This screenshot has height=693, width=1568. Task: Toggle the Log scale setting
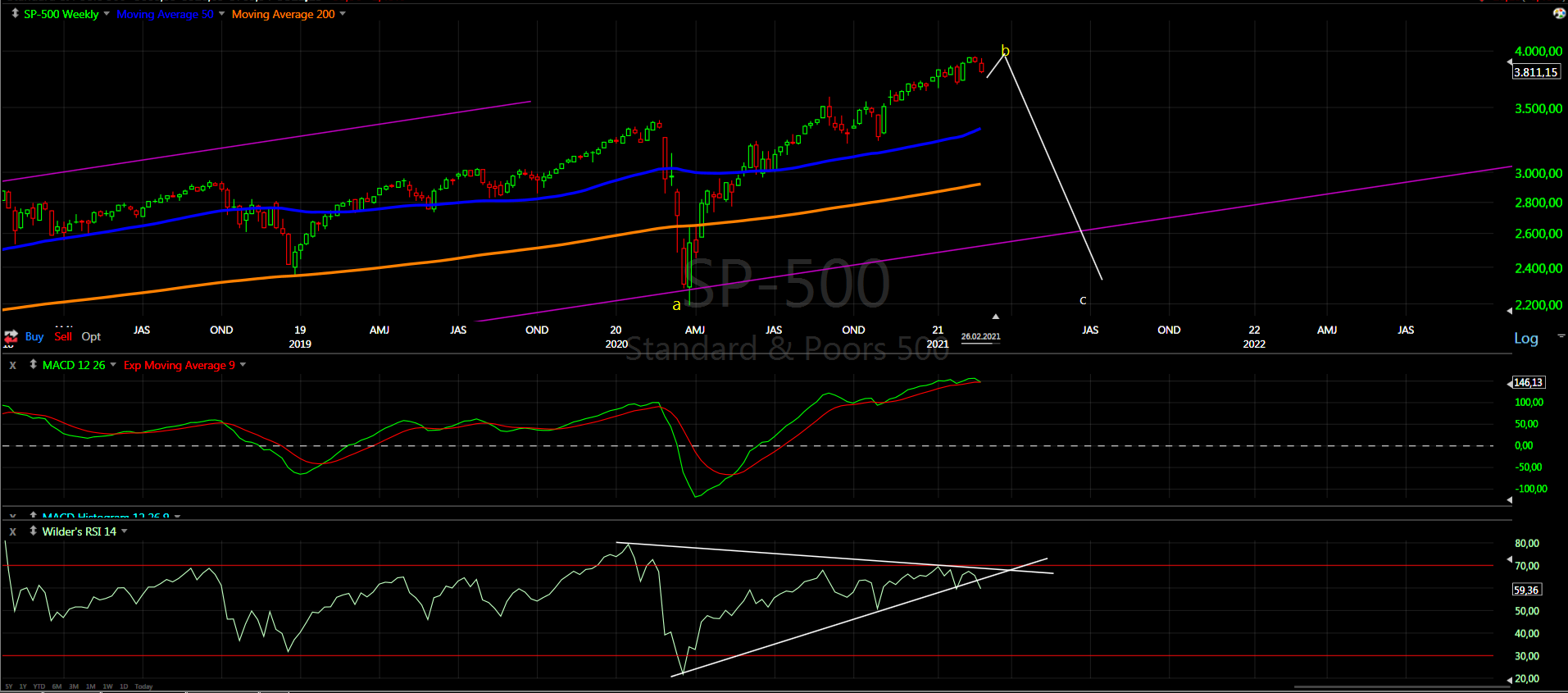click(1526, 338)
